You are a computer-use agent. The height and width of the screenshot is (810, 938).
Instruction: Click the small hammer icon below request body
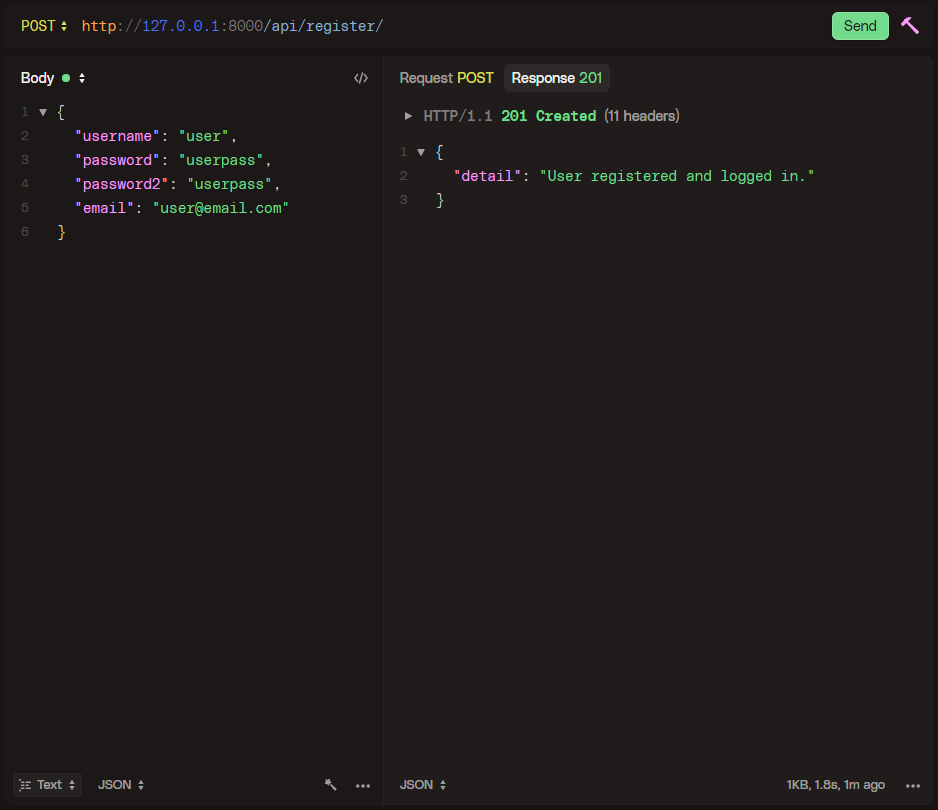point(331,785)
